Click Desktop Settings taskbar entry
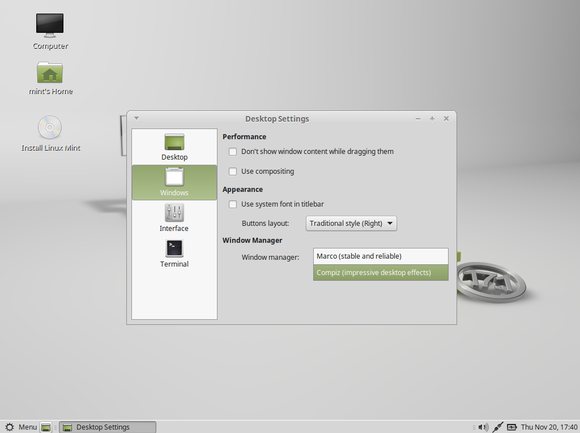Viewport: 580px width, 433px height. click(108, 427)
